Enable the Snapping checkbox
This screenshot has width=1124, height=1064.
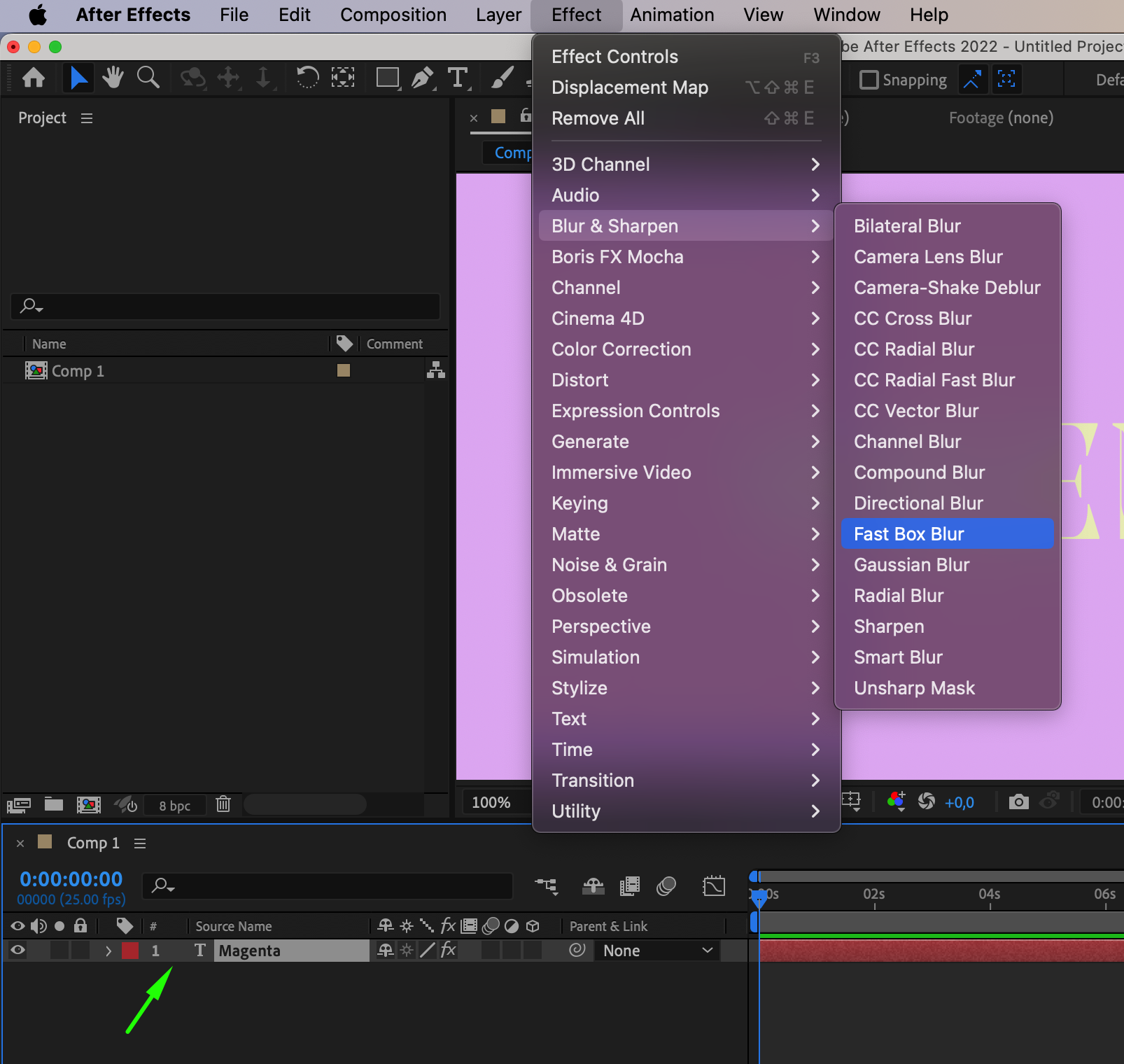tap(869, 80)
